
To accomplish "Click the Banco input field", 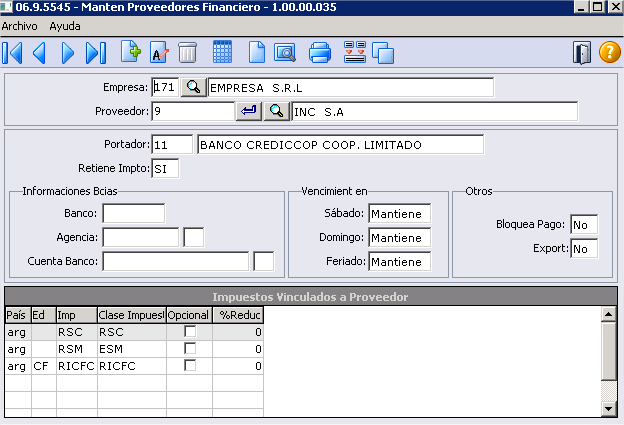I will tap(134, 213).
